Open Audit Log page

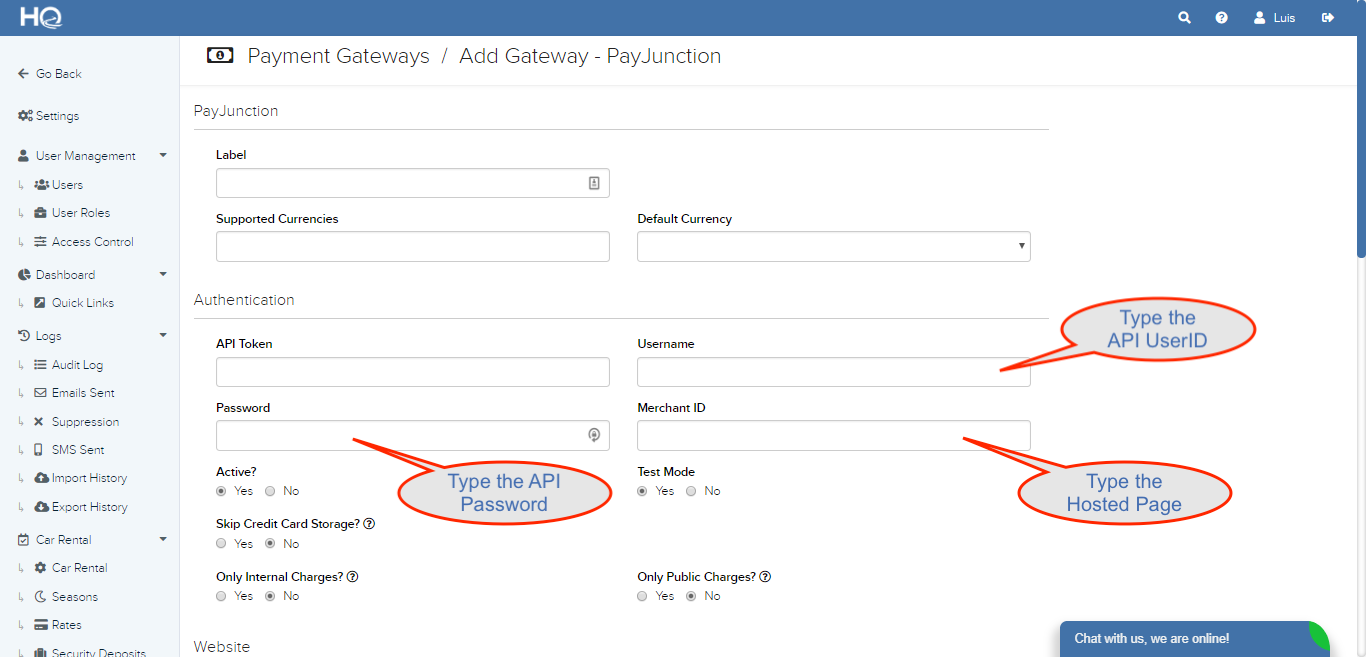pos(77,365)
